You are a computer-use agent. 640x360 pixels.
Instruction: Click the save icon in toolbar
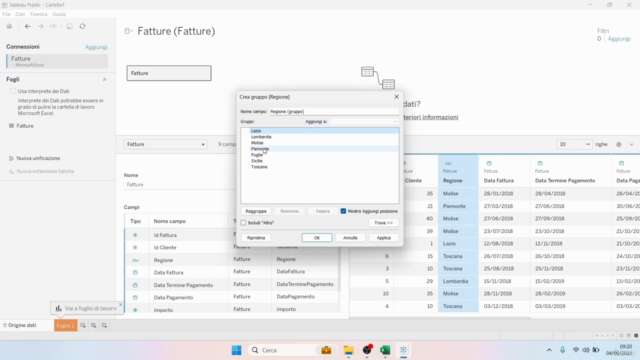tap(70, 26)
